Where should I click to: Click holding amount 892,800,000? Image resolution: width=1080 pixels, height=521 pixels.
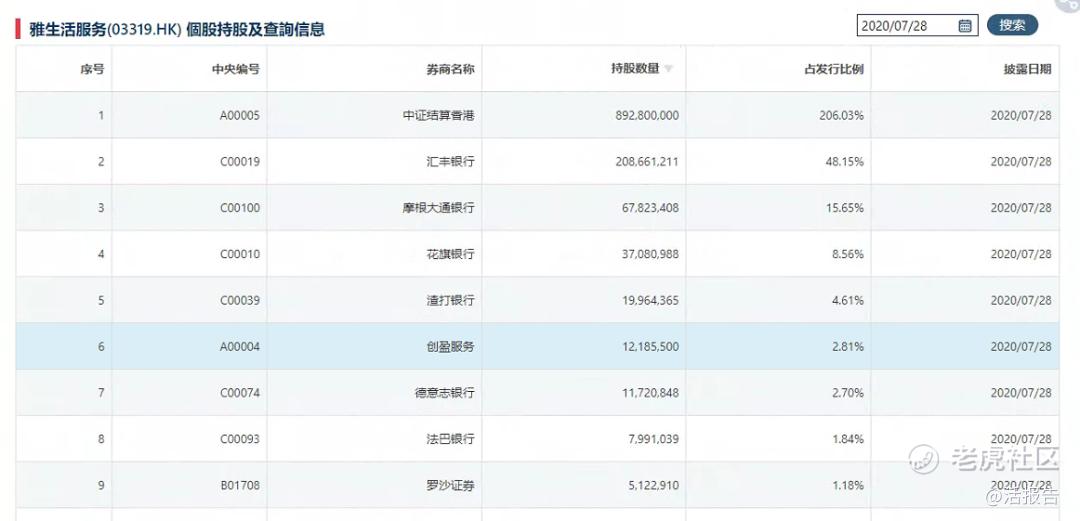tap(647, 115)
